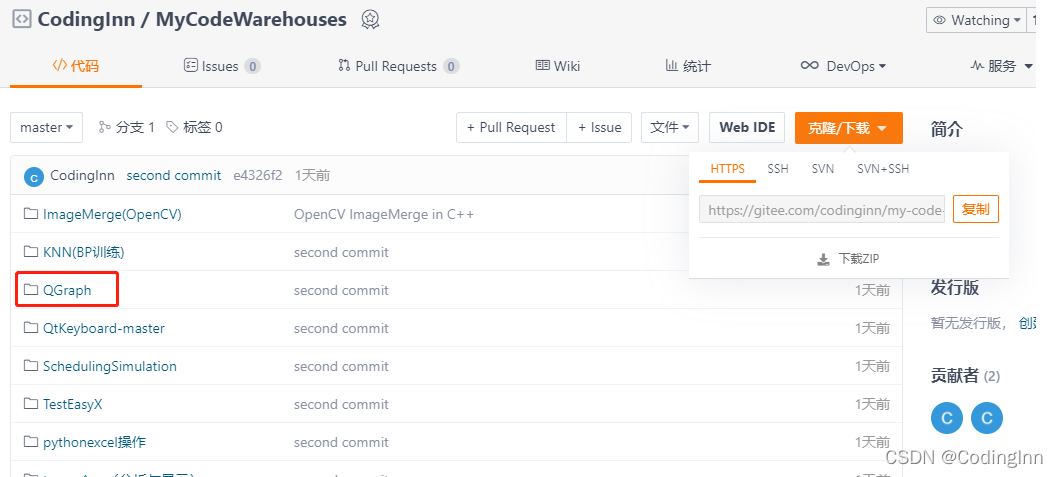
Task: Open the Wiki tab
Action: 558,65
